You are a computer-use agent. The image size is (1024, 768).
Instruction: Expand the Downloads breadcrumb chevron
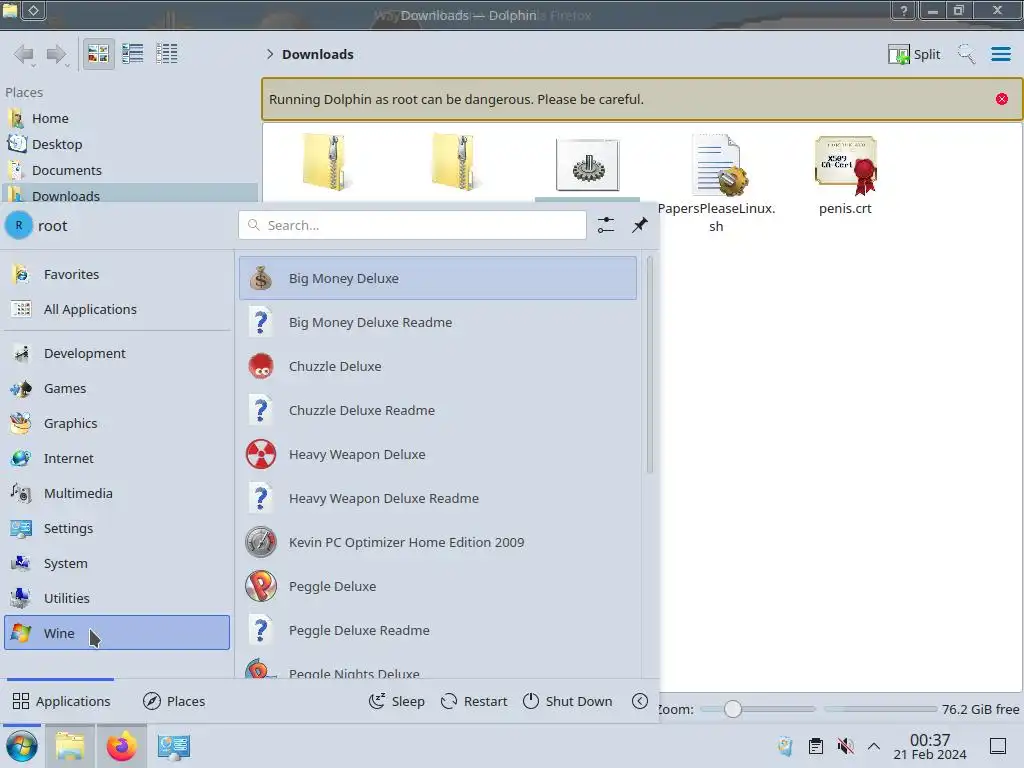click(x=270, y=54)
